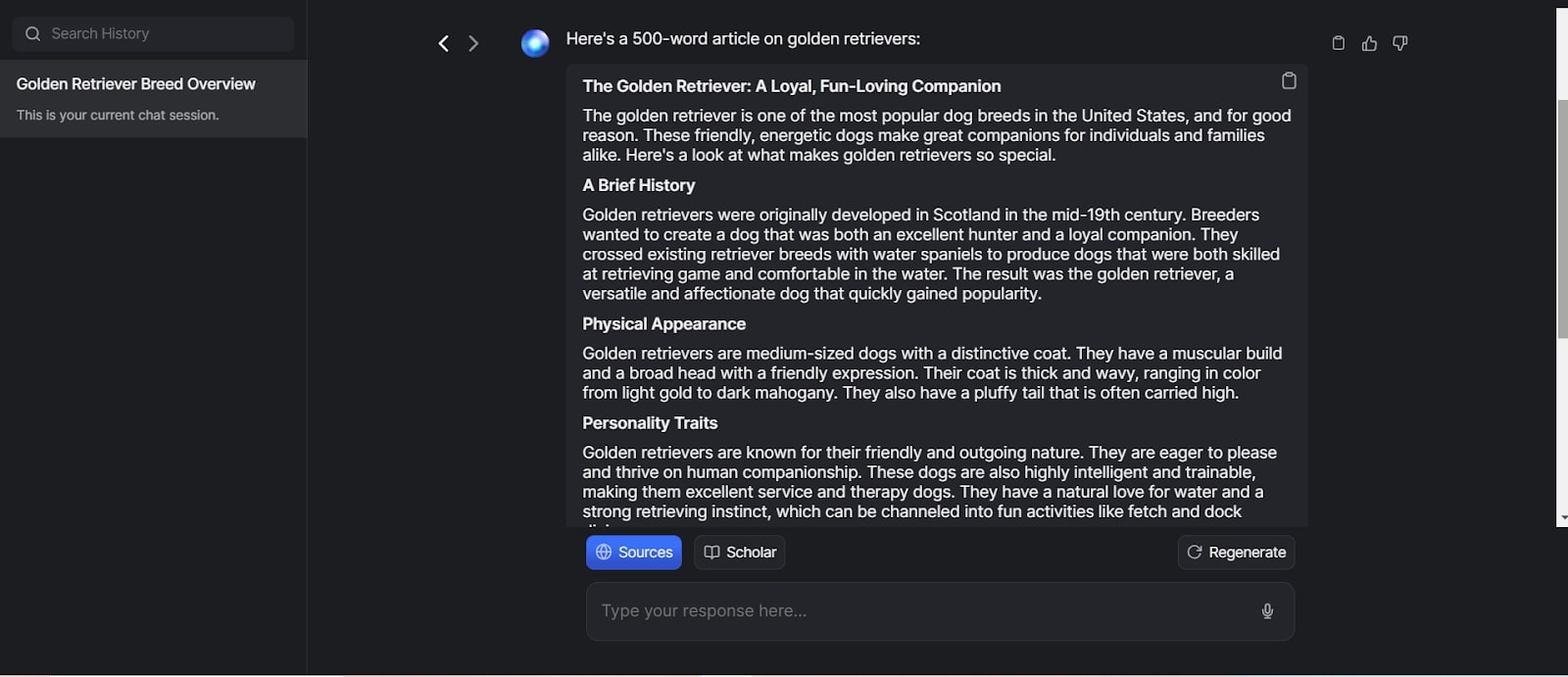Image resolution: width=1568 pixels, height=677 pixels.
Task: Like the response with thumbs up
Action: (1369, 43)
